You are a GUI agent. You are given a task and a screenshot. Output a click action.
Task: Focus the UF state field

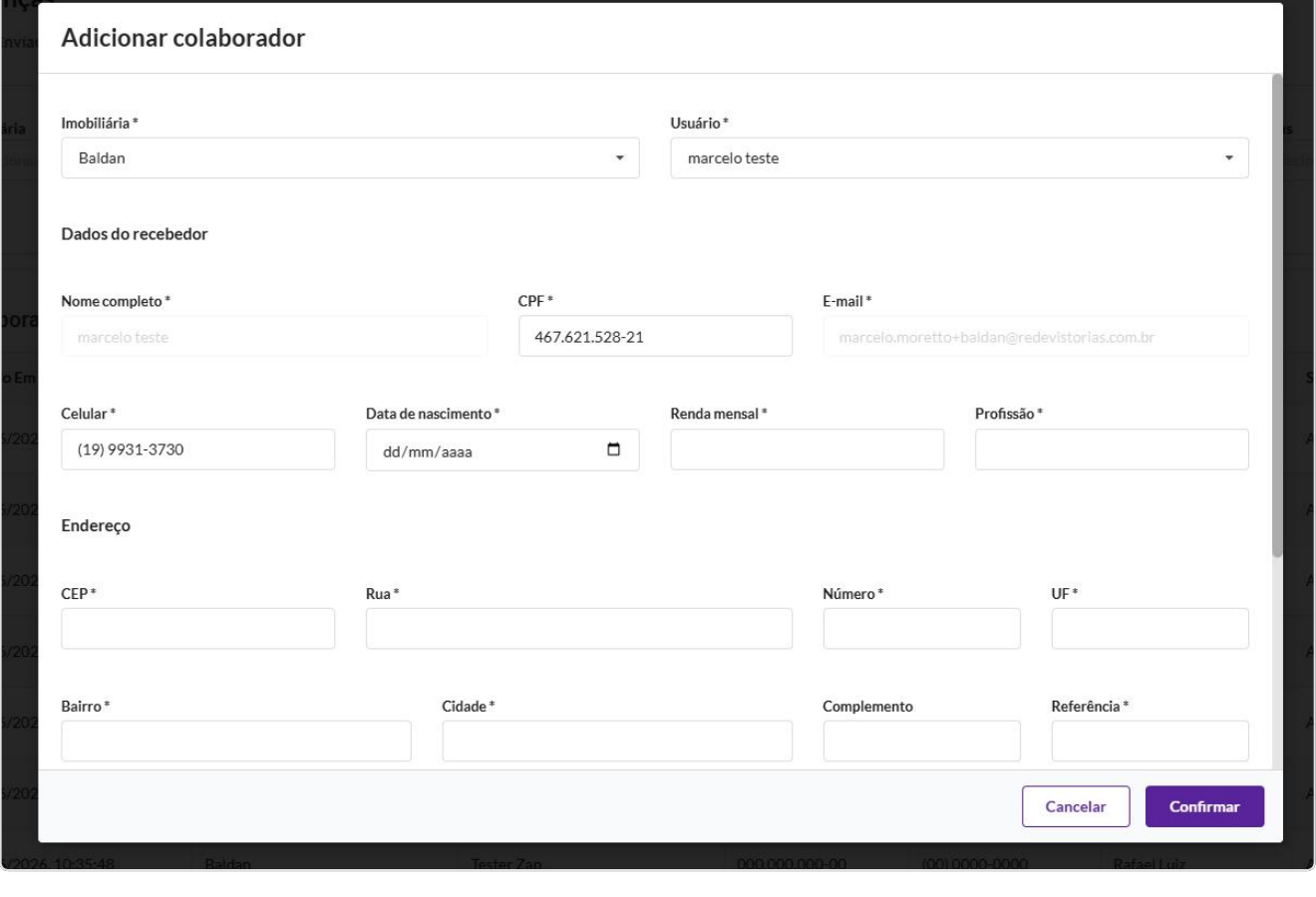tap(1150, 629)
